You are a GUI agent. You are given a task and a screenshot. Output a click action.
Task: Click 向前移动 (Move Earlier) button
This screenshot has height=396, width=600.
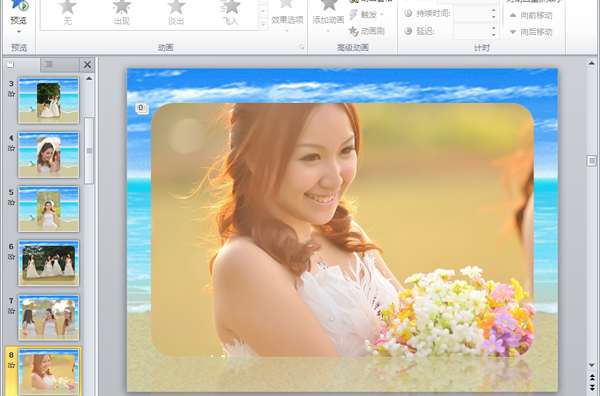pyautogui.click(x=531, y=15)
